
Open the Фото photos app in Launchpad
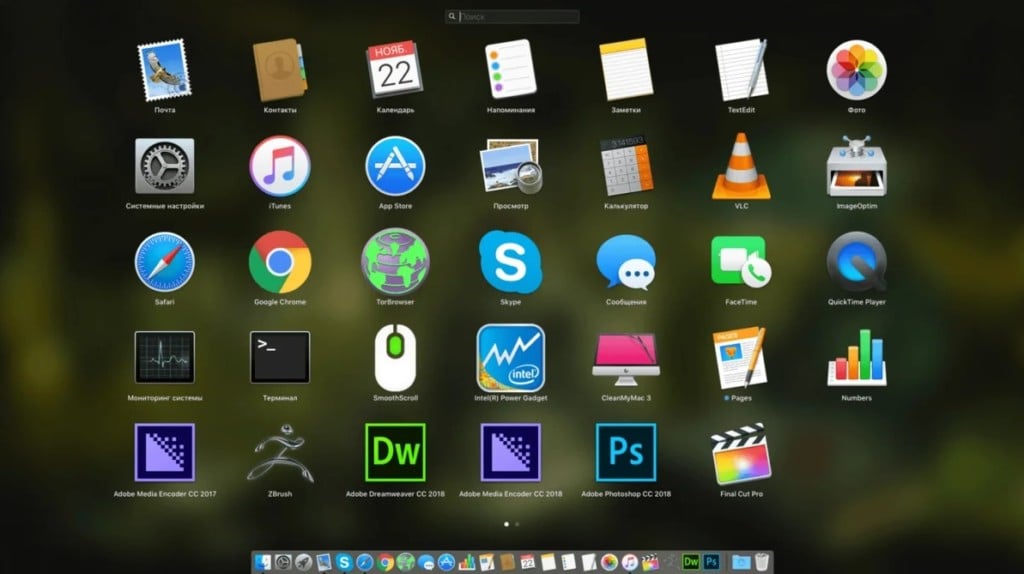[856, 70]
